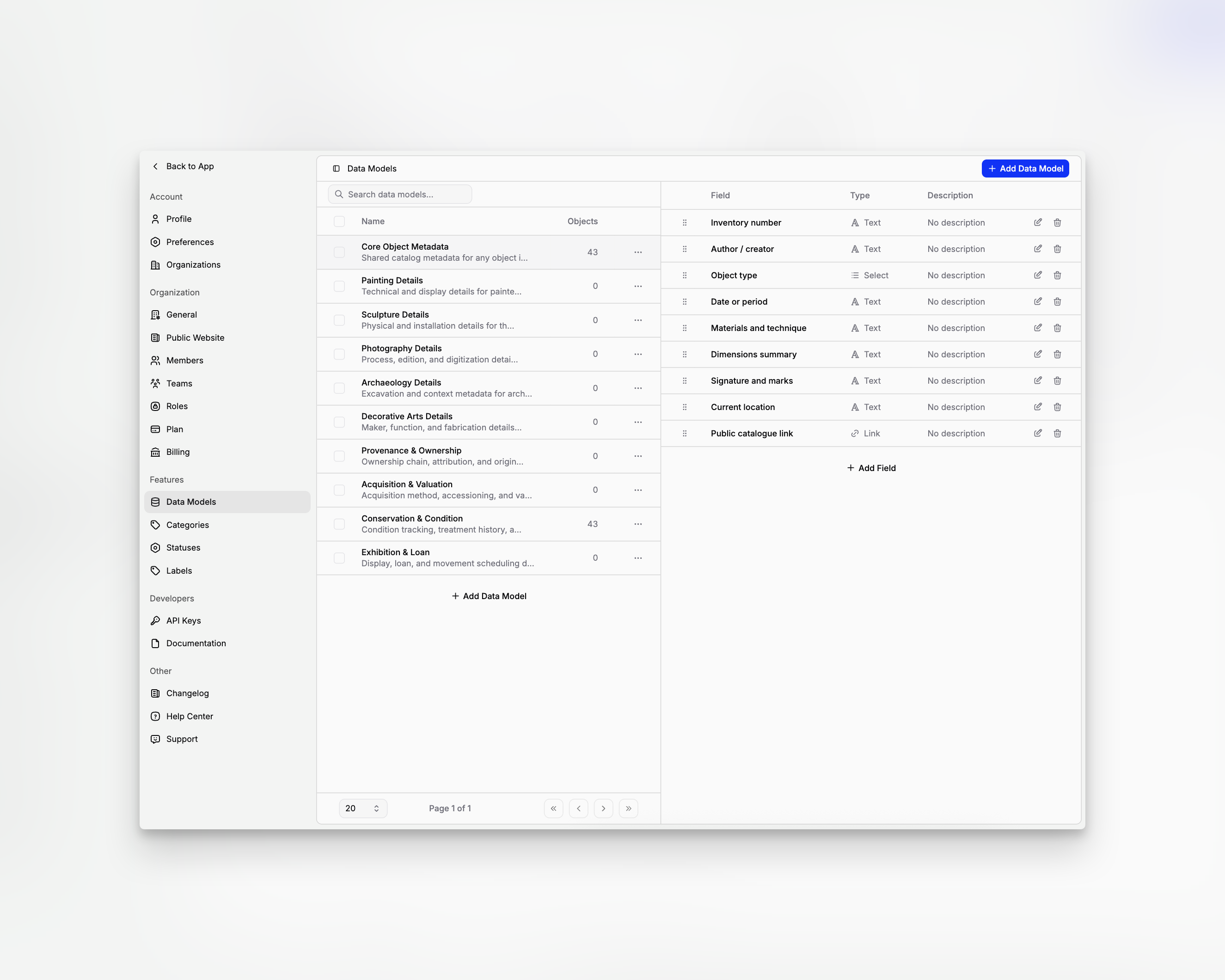The height and width of the screenshot is (980, 1225).
Task: Select the Decorative Arts Details data model
Action: (x=489, y=422)
